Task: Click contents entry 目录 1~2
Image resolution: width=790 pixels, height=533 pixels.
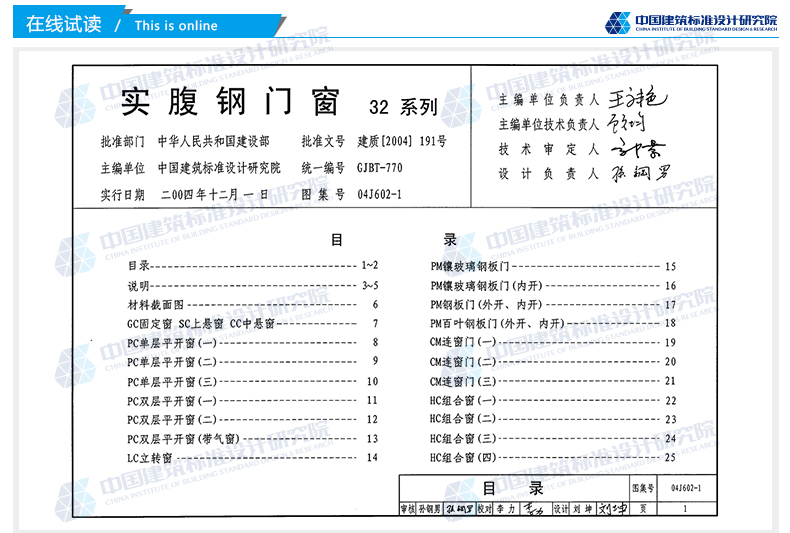Action: point(253,265)
